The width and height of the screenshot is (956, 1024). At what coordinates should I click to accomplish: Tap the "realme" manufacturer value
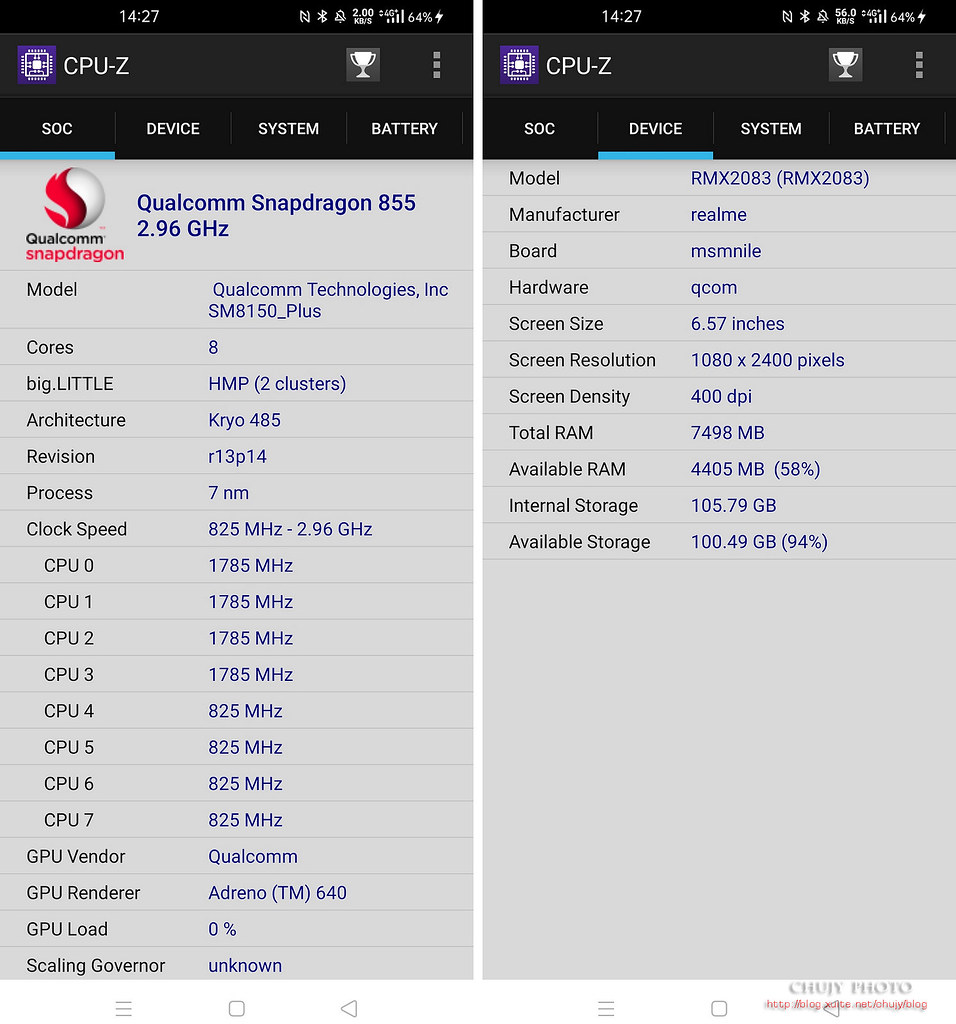click(718, 215)
